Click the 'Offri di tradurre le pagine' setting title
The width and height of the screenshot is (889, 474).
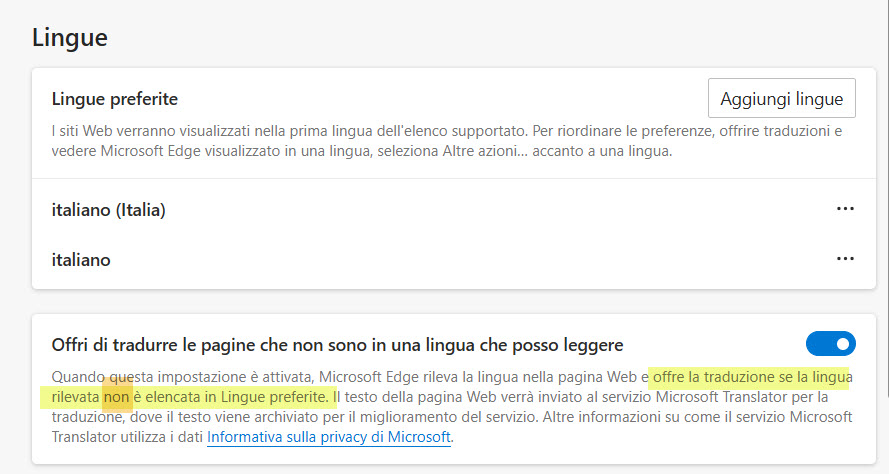(x=337, y=345)
